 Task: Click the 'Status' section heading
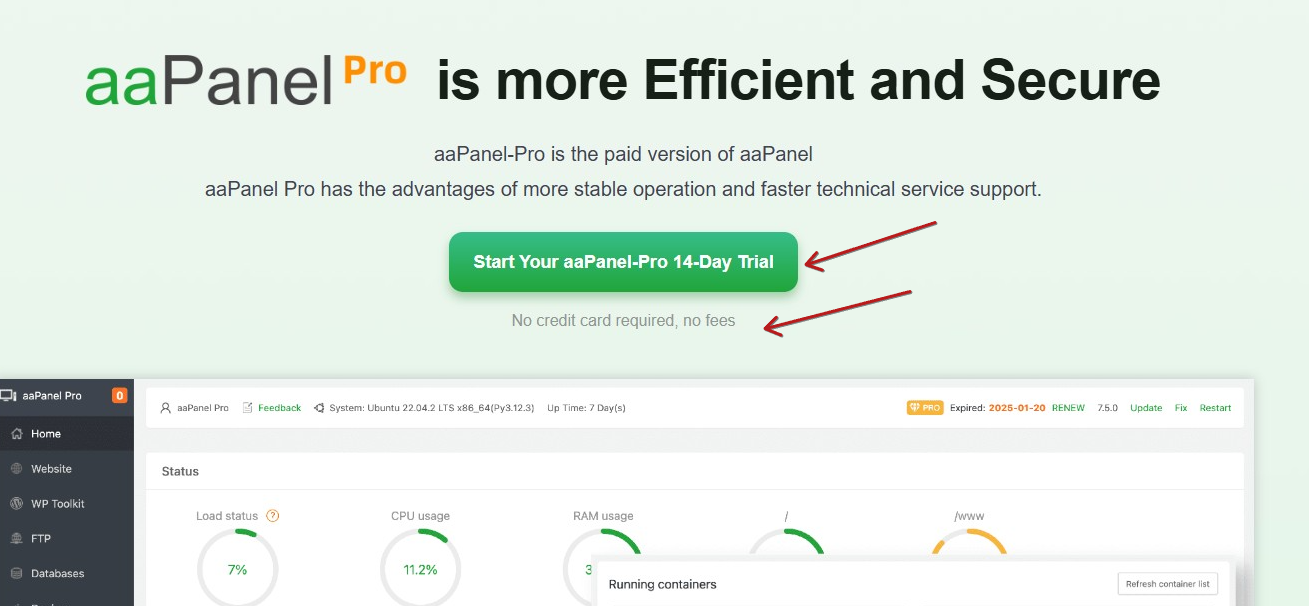pyautogui.click(x=180, y=471)
